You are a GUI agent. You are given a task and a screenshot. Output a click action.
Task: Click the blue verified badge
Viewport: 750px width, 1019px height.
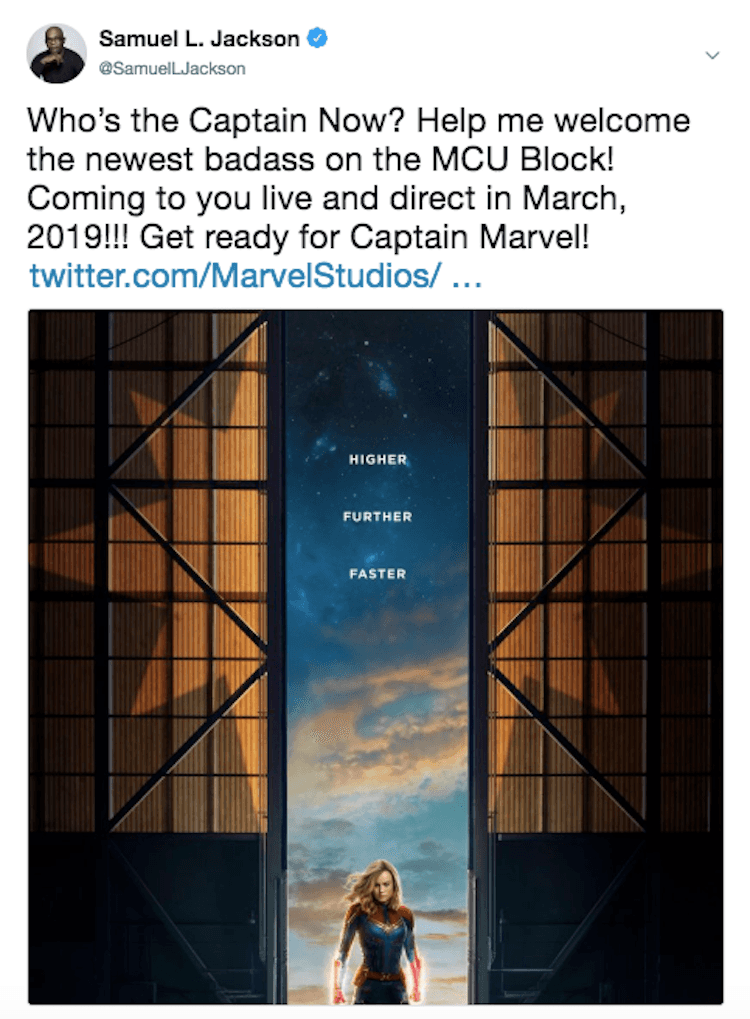[x=317, y=38]
